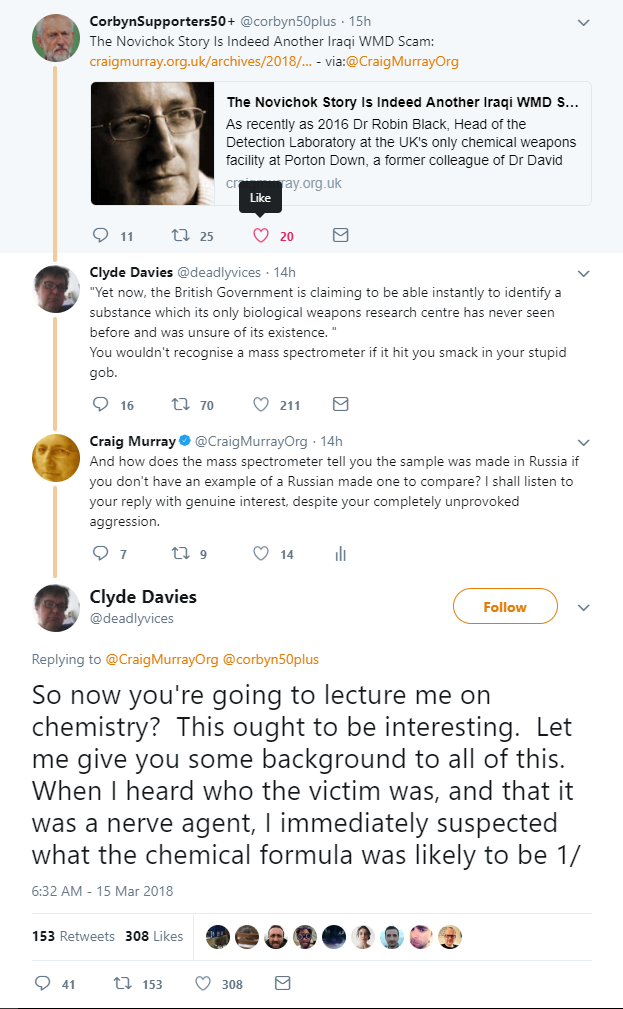Follow Clyde Davies

point(505,606)
